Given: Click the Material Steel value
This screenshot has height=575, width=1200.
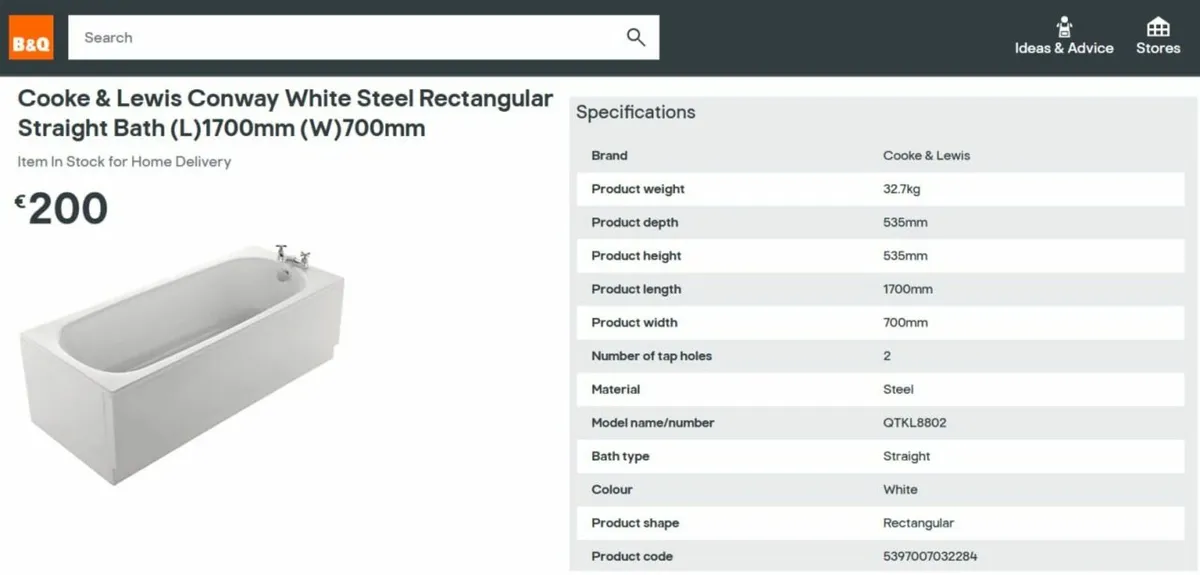Looking at the screenshot, I should tap(898, 389).
